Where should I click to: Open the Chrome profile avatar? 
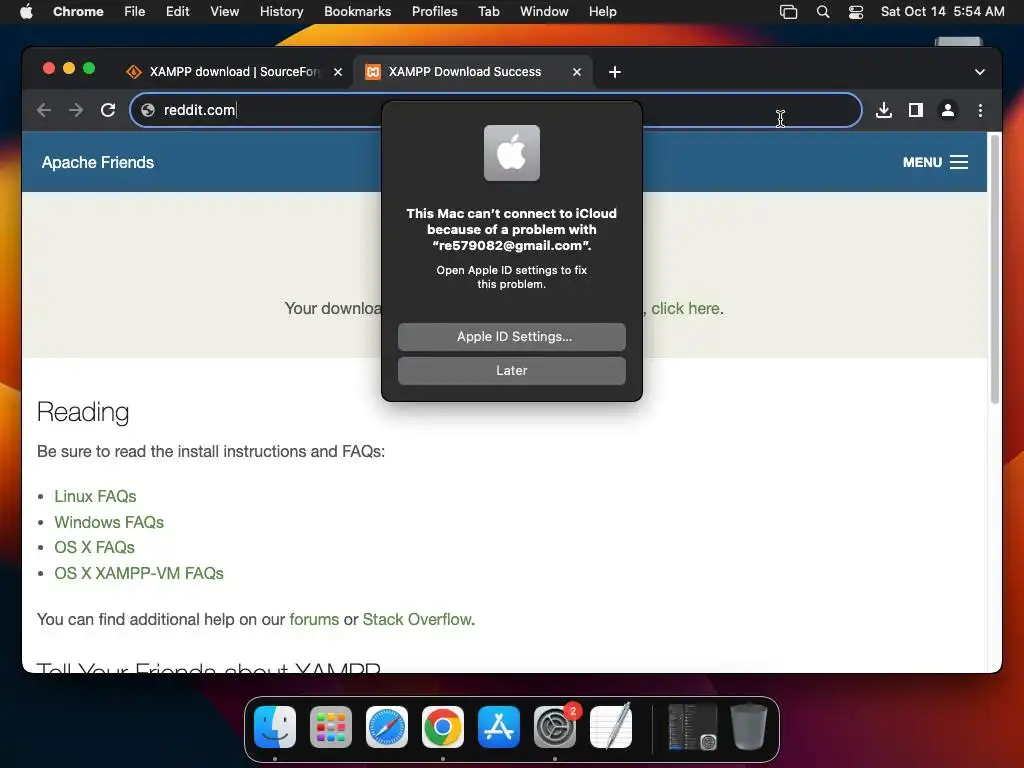click(x=948, y=110)
